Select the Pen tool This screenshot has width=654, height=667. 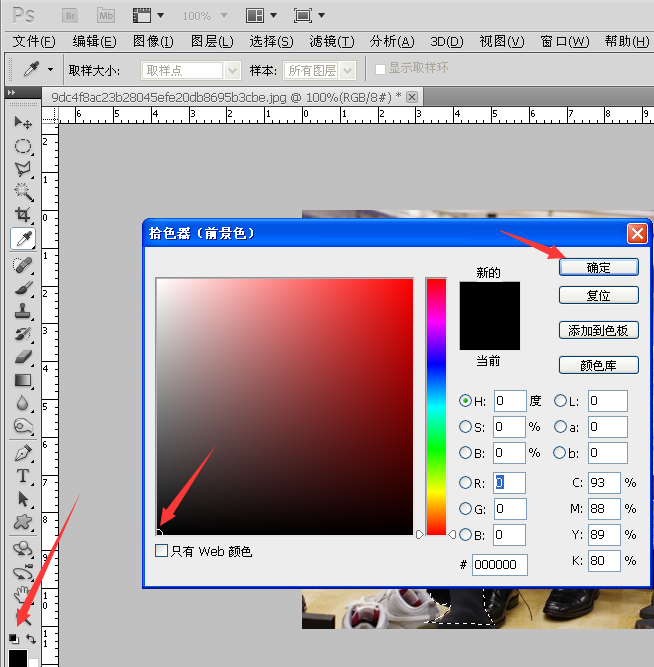[x=23, y=453]
